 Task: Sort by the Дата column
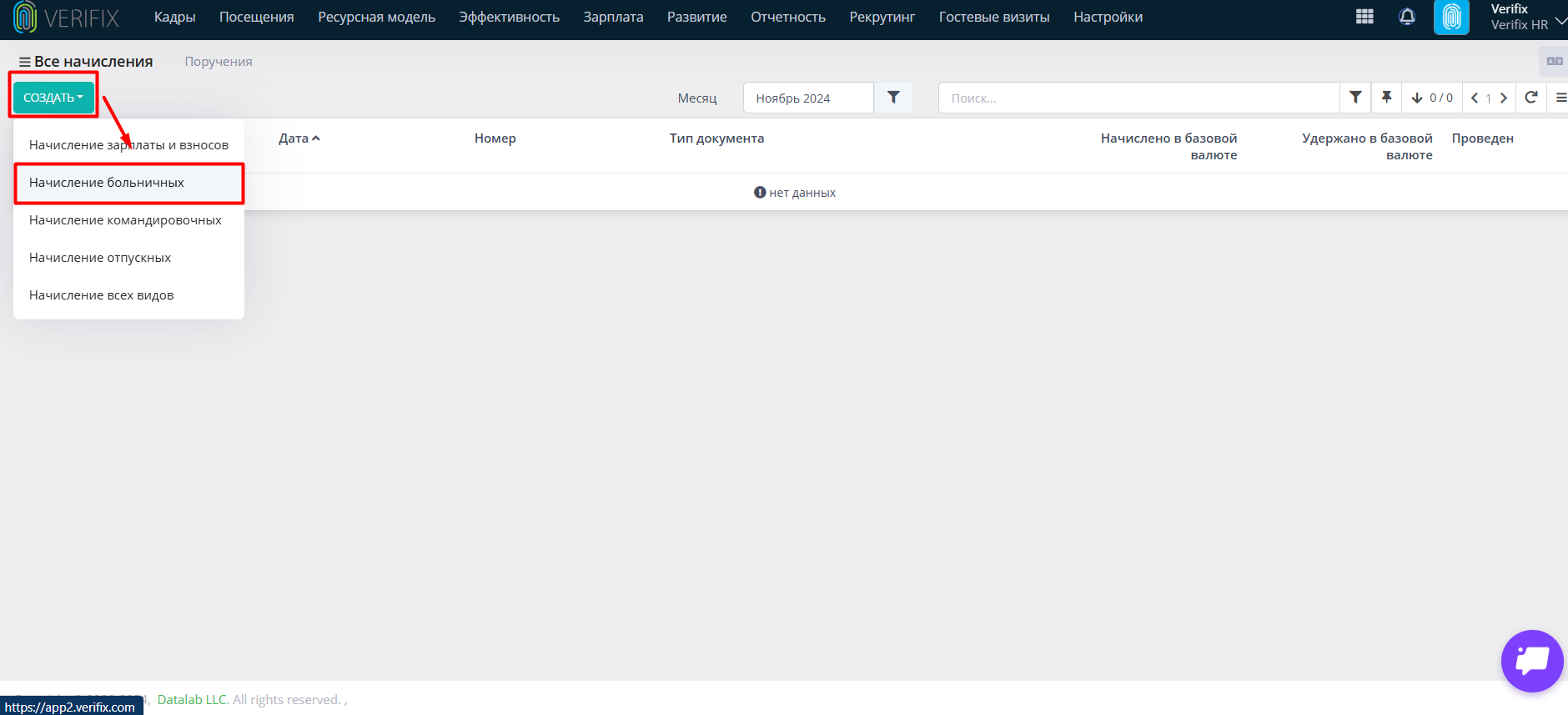point(299,138)
